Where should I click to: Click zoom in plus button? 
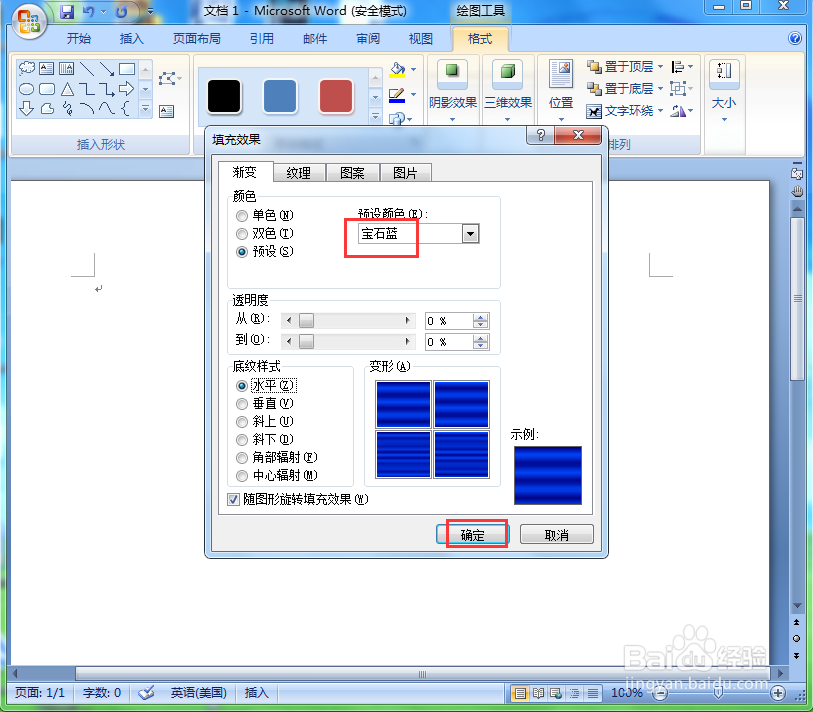[x=777, y=693]
